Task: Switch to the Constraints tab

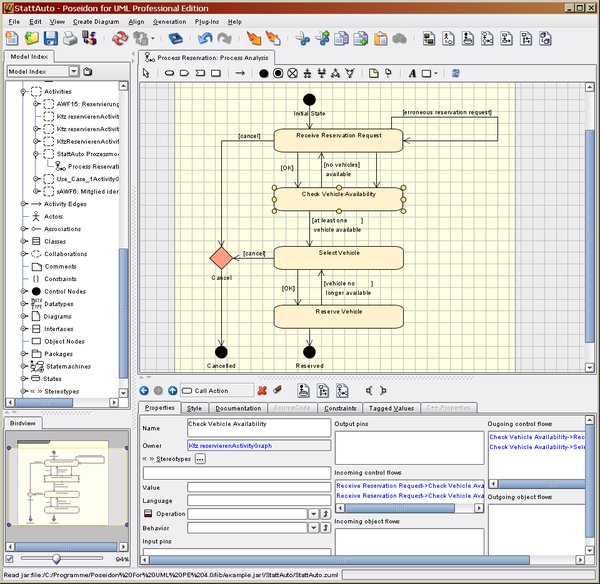Action: click(340, 408)
